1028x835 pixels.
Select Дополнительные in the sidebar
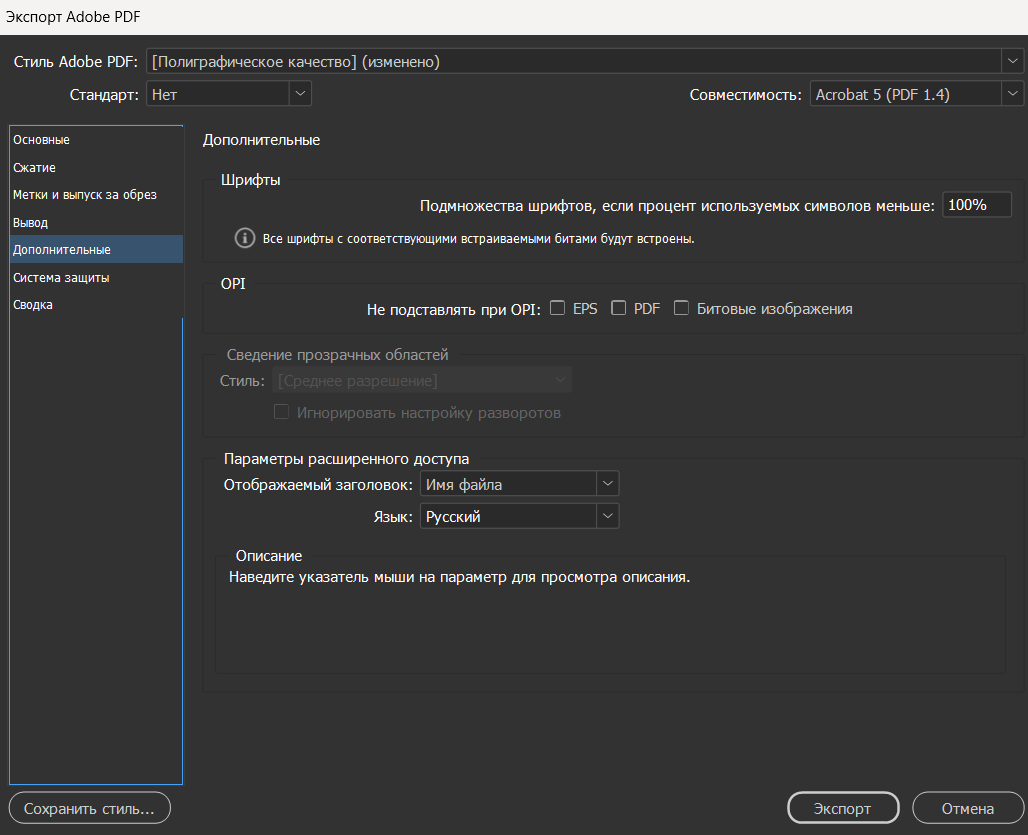[96, 250]
